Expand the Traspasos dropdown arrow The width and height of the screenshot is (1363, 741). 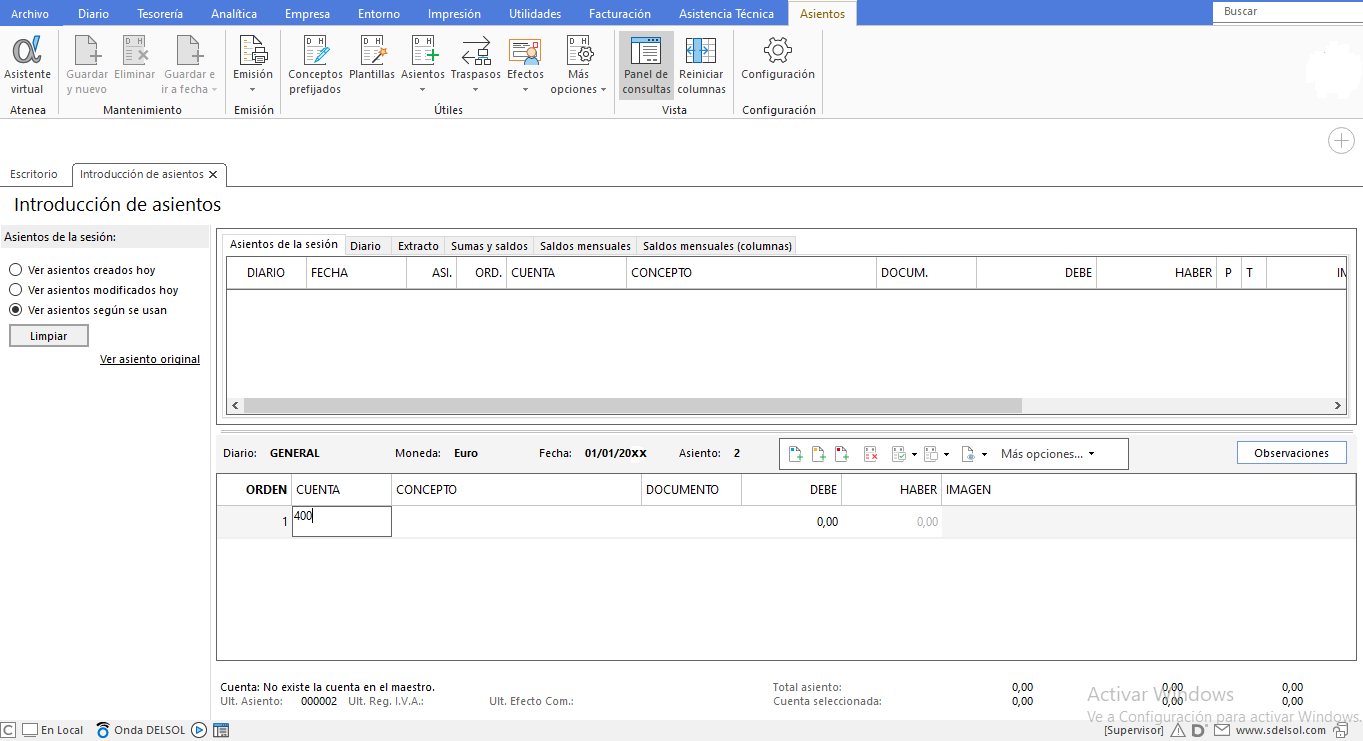tap(476, 89)
